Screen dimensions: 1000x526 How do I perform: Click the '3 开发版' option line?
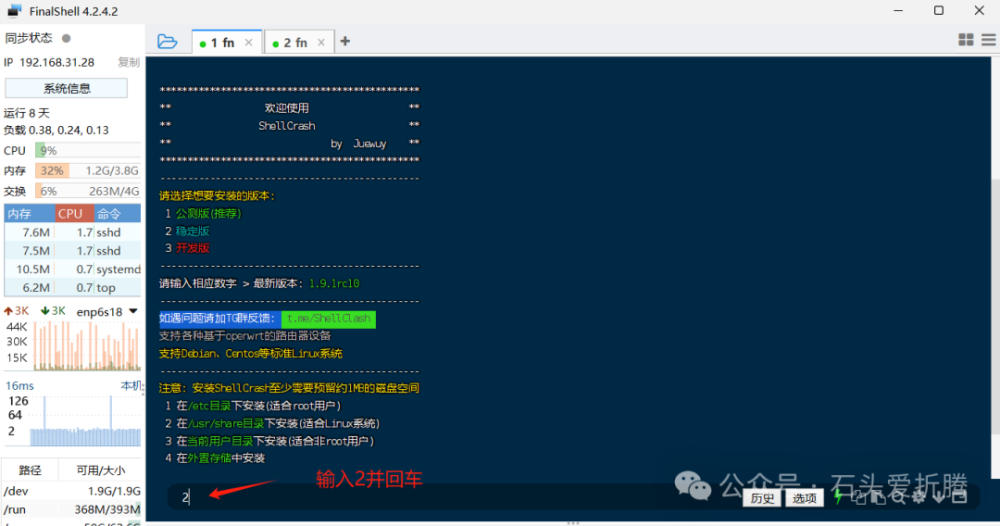(188, 248)
